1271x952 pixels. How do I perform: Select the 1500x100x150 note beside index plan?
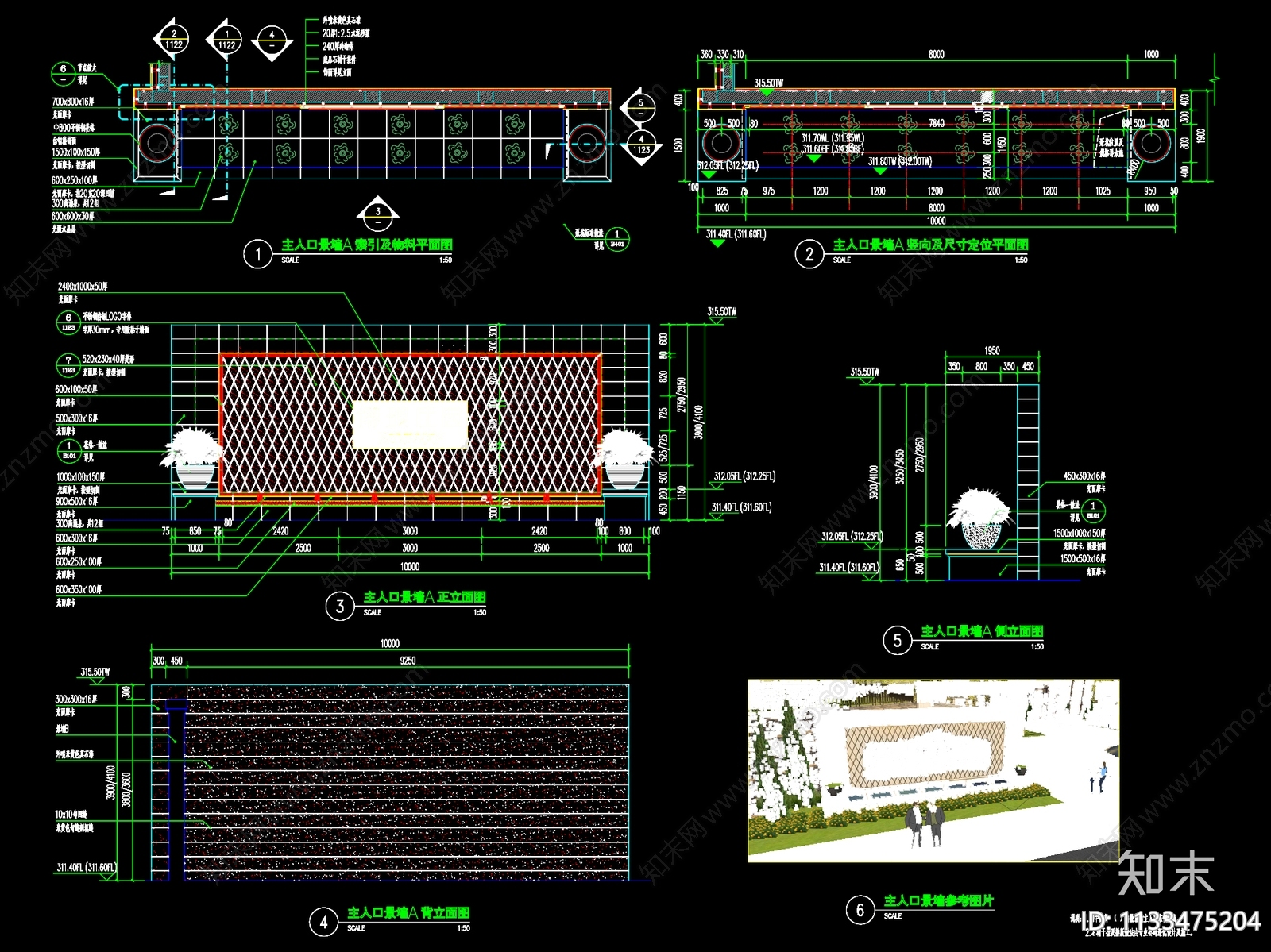click(76, 152)
